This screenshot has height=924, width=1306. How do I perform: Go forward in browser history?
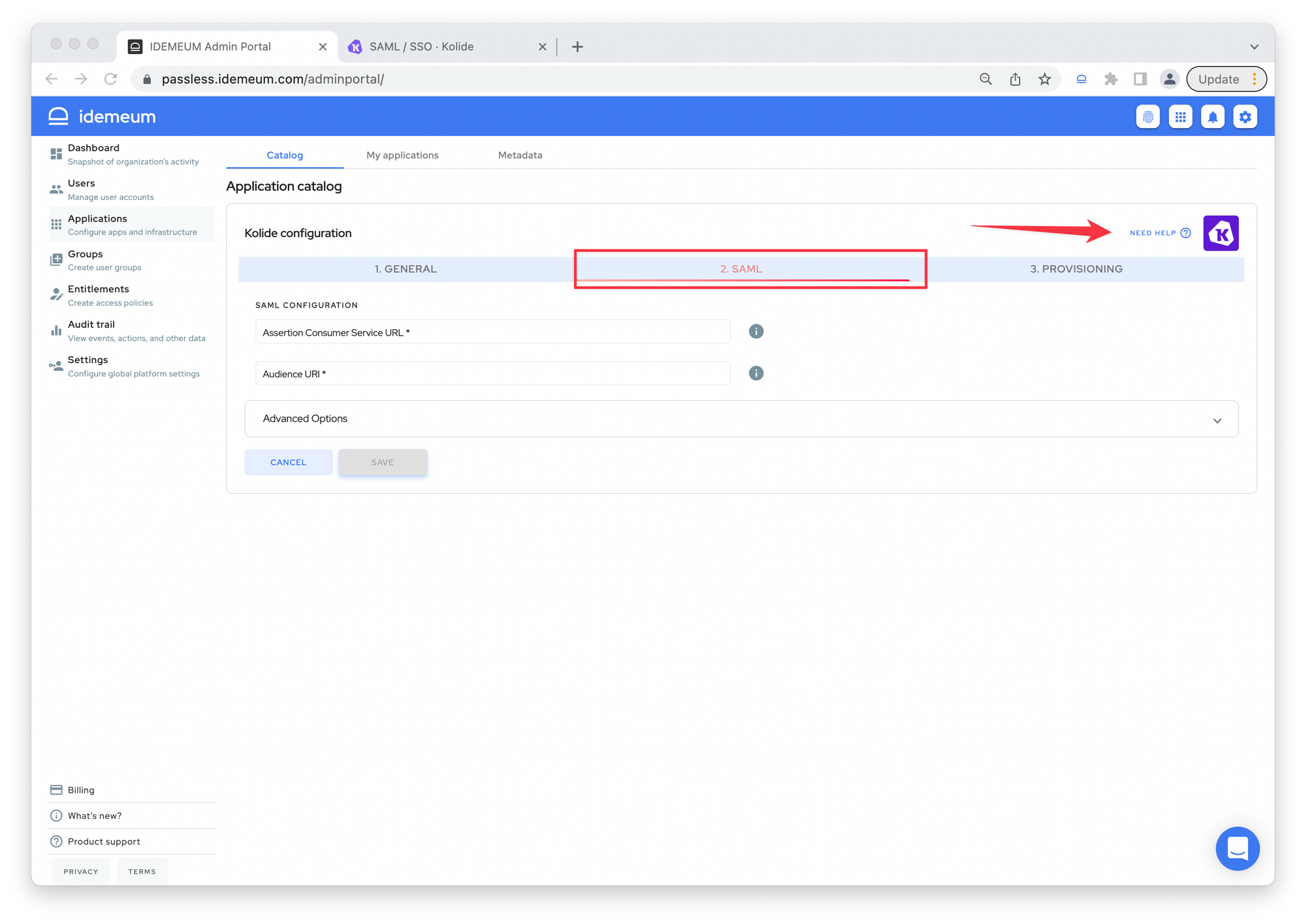point(81,79)
